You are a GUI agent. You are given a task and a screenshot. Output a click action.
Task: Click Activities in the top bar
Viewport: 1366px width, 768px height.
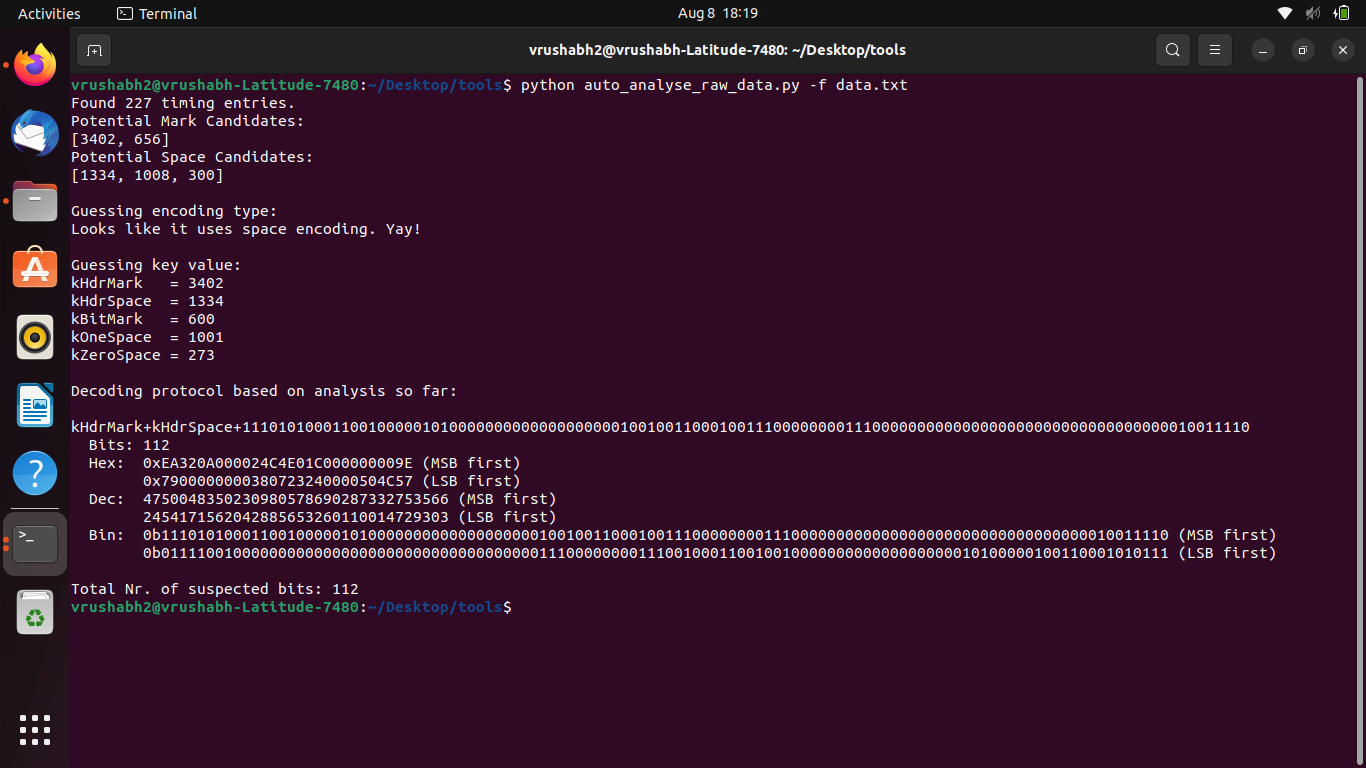(x=49, y=13)
